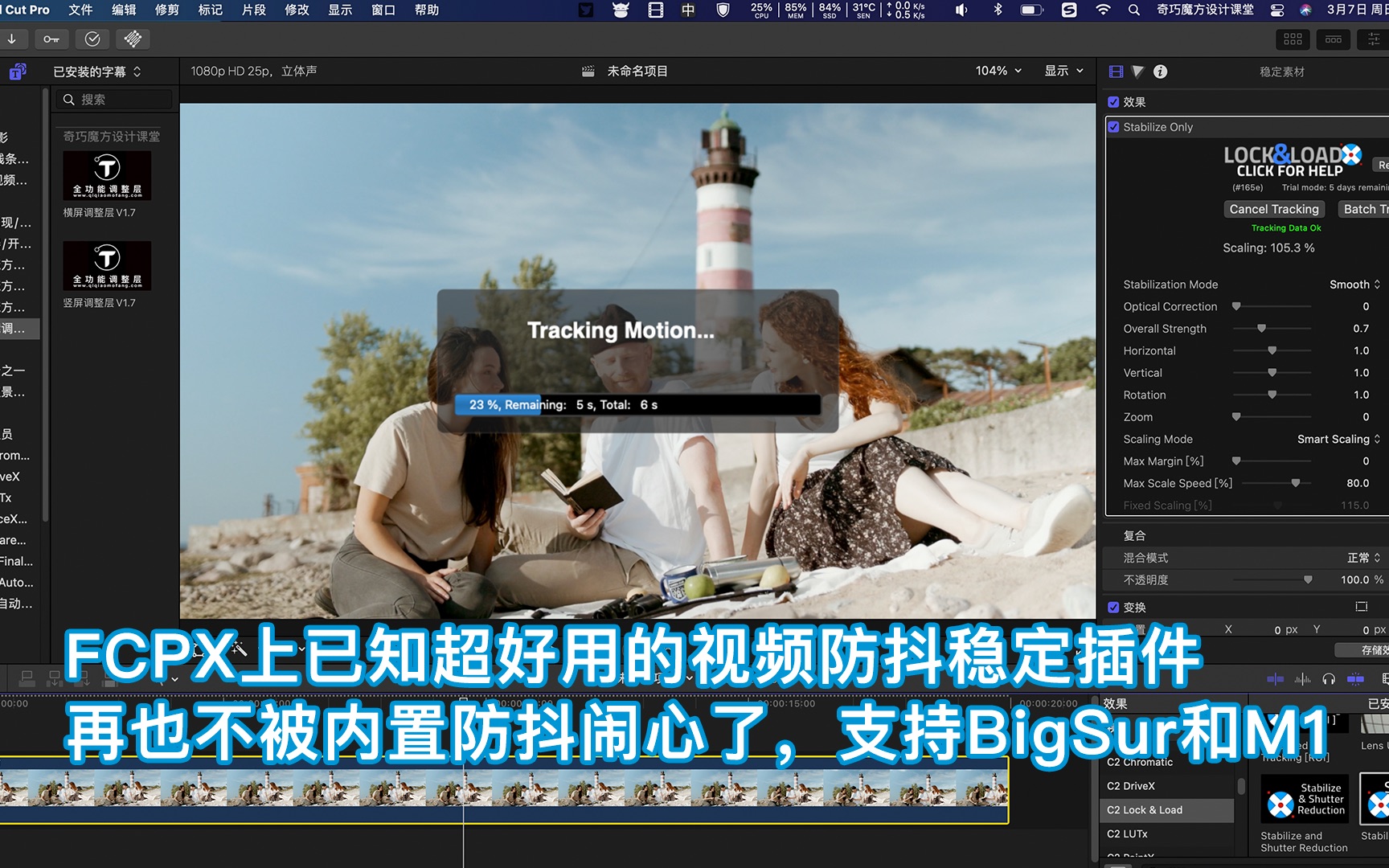1389x868 pixels.
Task: Select the 竖屏调整层 V1.7 title thumbnail
Action: [107, 266]
